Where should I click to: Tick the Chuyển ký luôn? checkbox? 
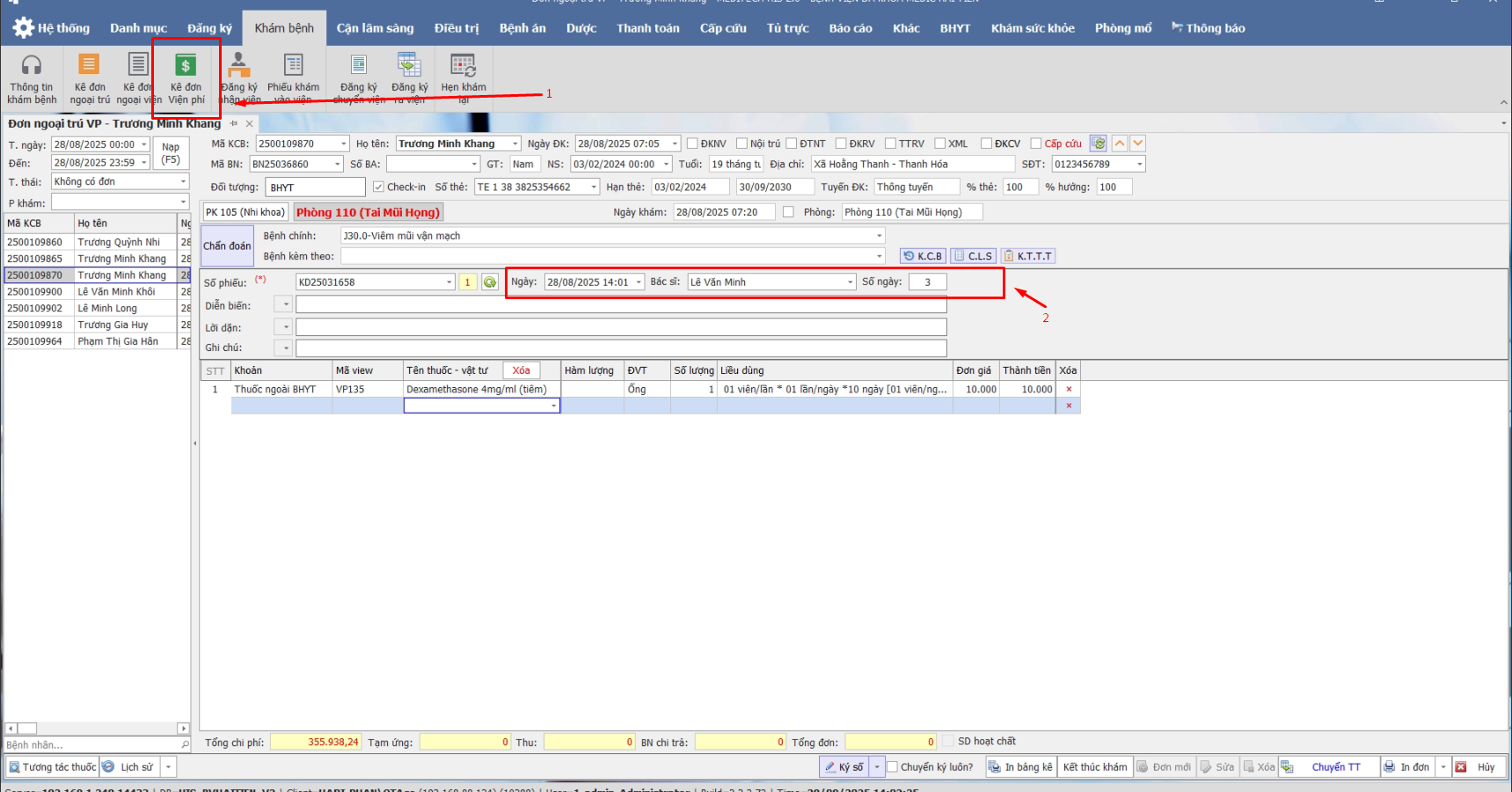click(892, 767)
